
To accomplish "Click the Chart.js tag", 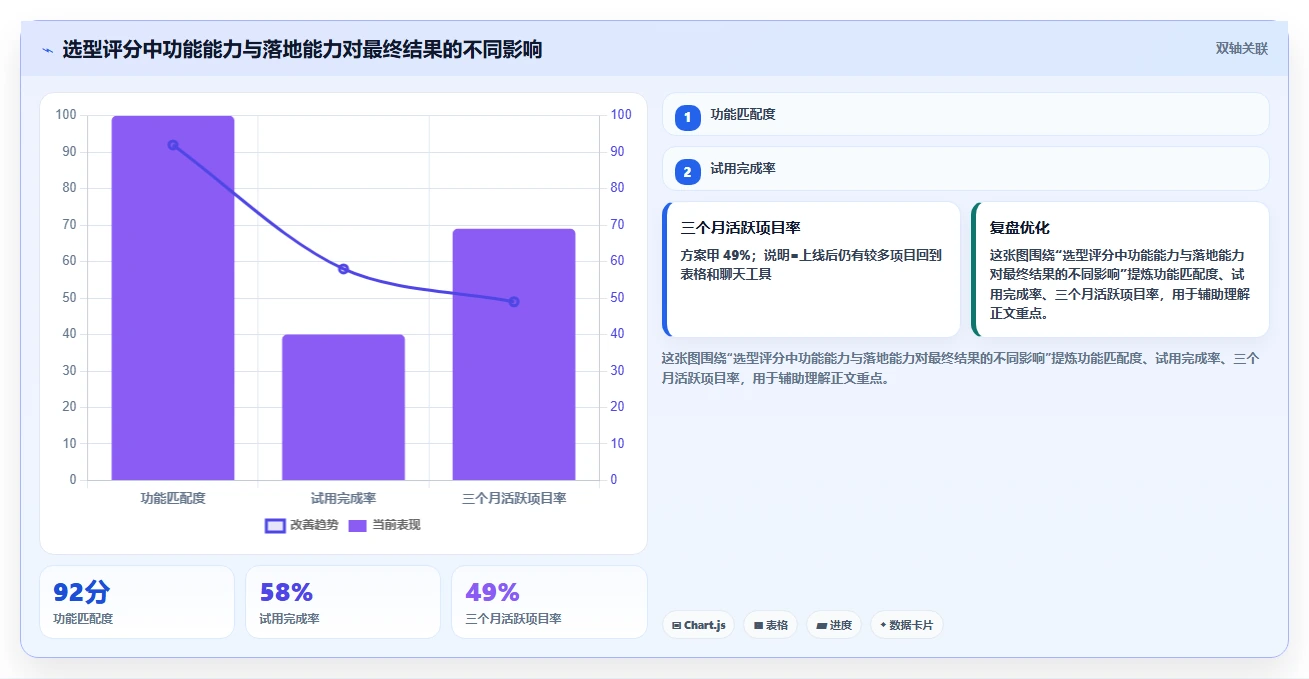I will (698, 625).
